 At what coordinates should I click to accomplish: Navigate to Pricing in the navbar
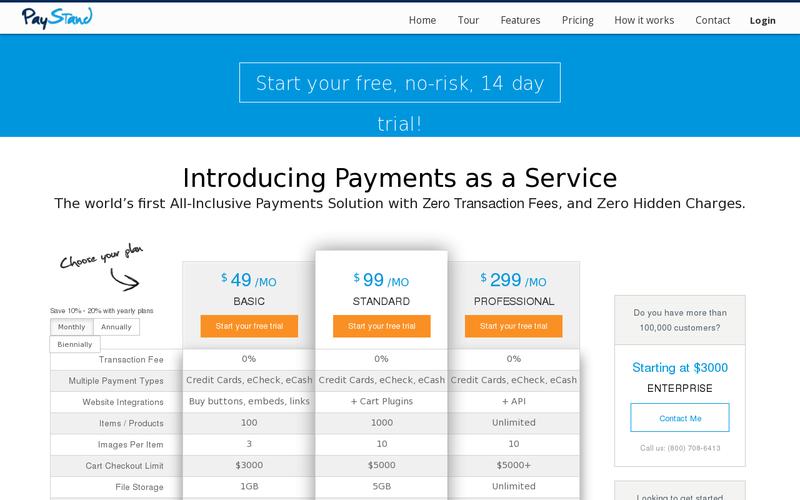coord(577,20)
